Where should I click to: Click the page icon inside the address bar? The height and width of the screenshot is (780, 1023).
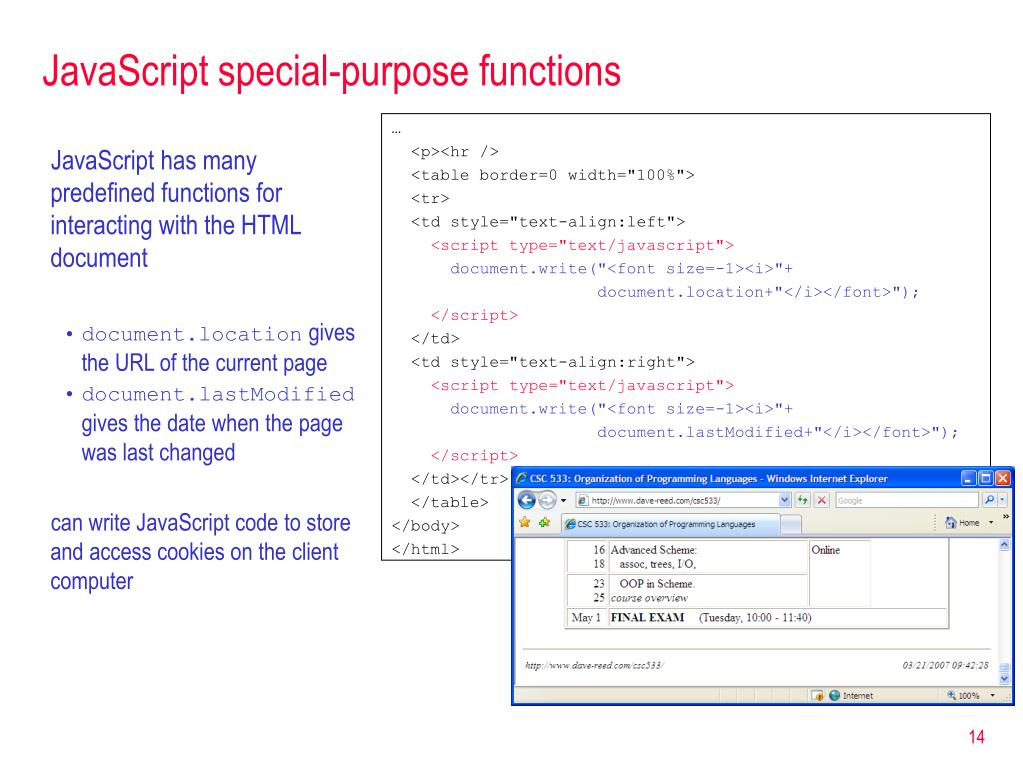[583, 500]
